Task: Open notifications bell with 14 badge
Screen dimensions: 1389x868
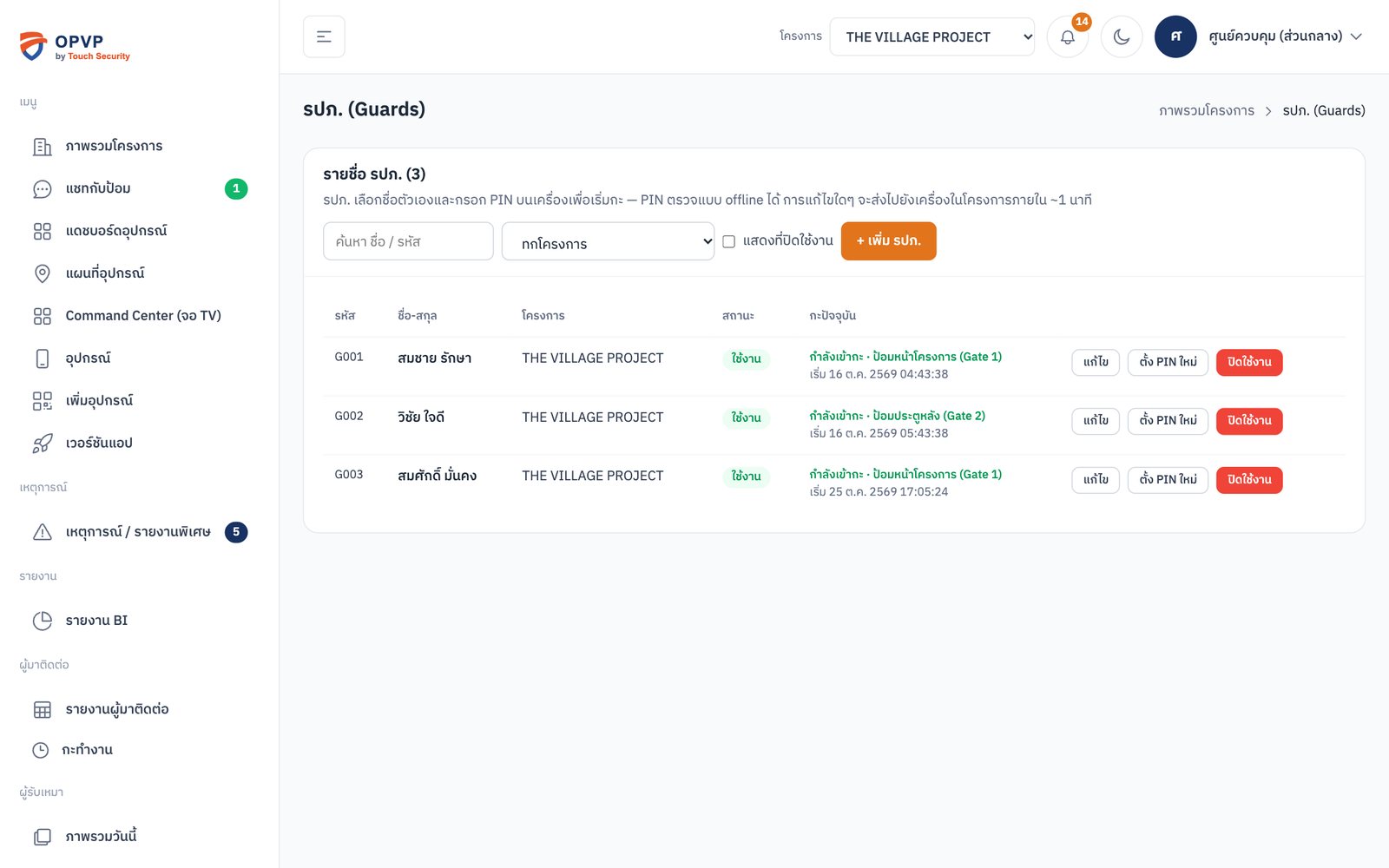Action: 1068,36
